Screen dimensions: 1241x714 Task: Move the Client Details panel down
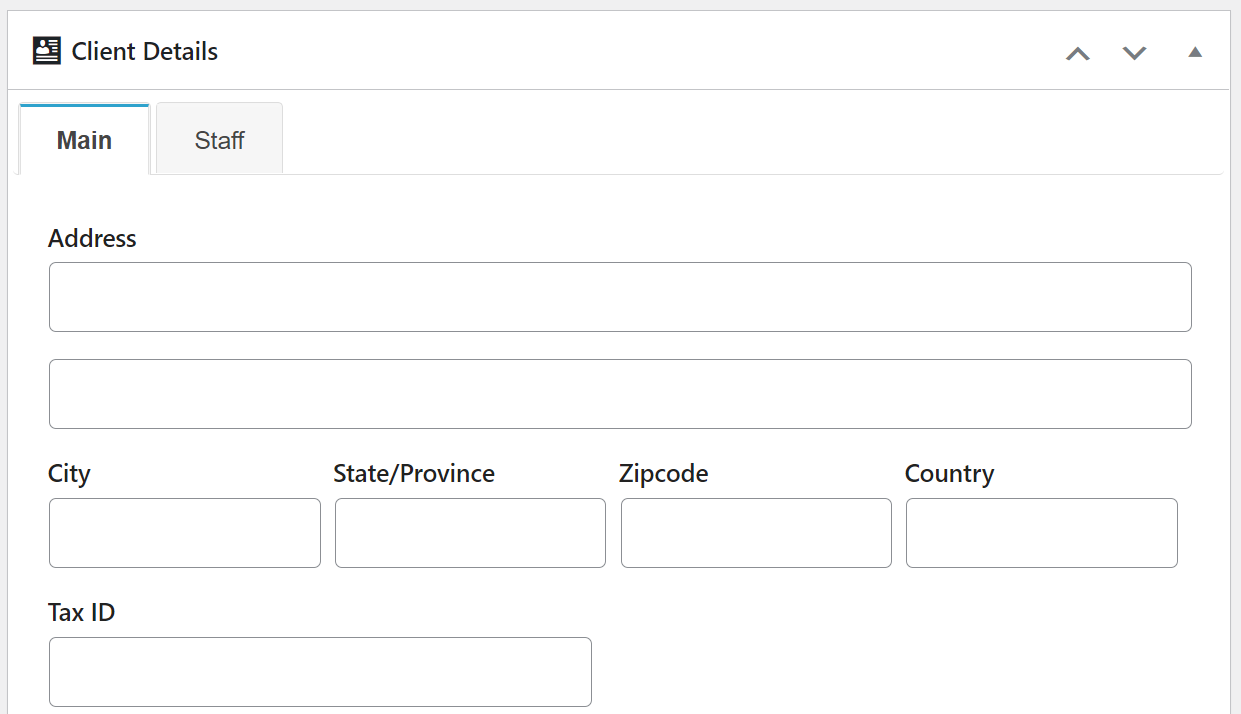pos(1134,53)
